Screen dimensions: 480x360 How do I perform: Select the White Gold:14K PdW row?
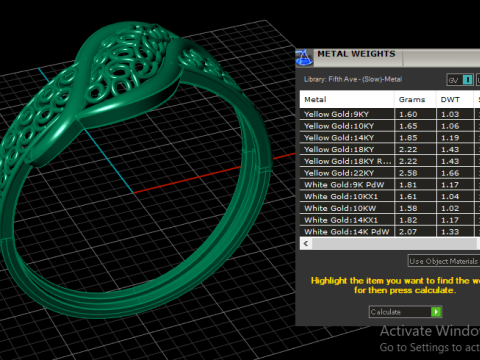(390, 232)
